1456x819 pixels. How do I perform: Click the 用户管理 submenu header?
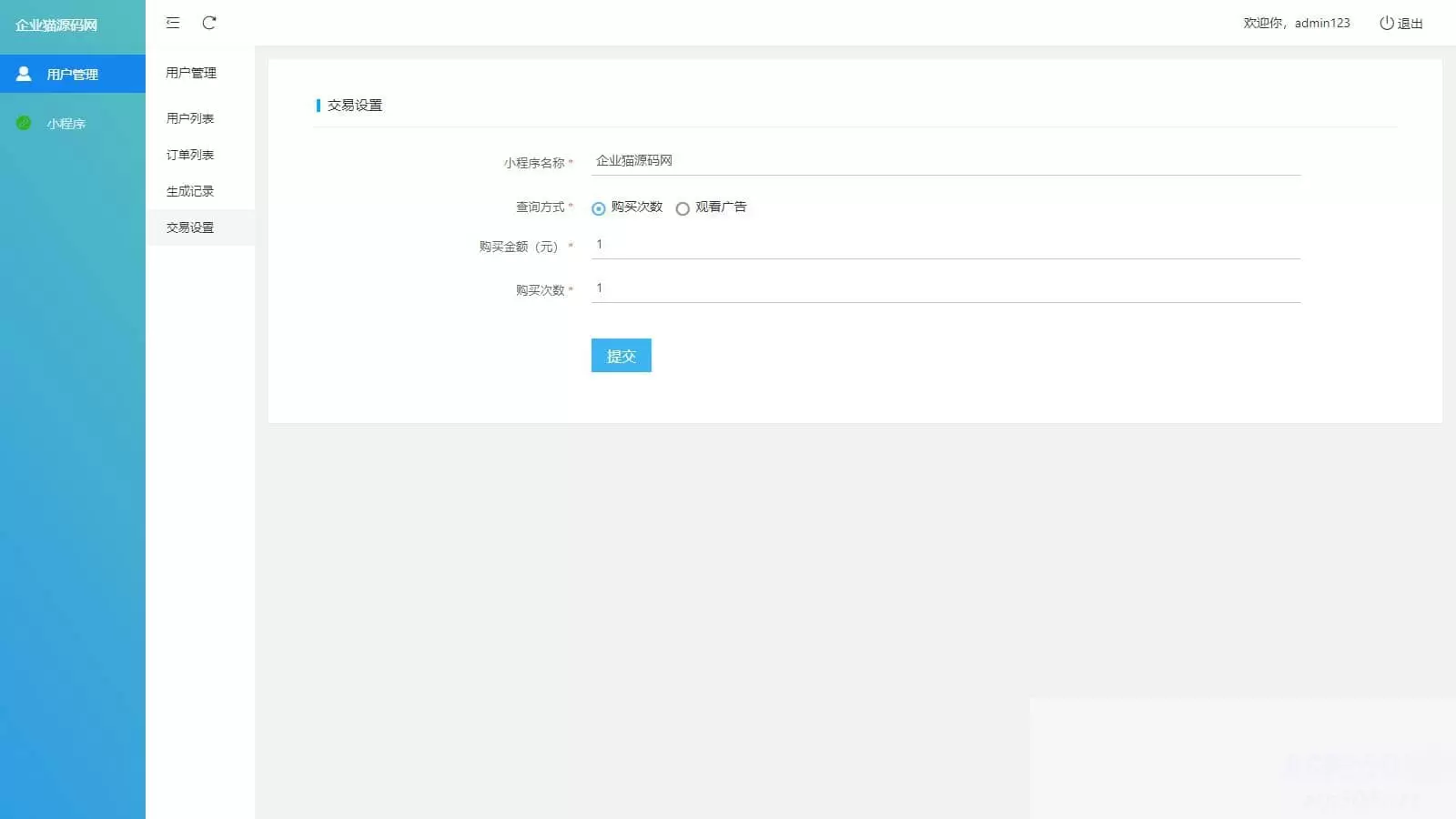tap(191, 73)
